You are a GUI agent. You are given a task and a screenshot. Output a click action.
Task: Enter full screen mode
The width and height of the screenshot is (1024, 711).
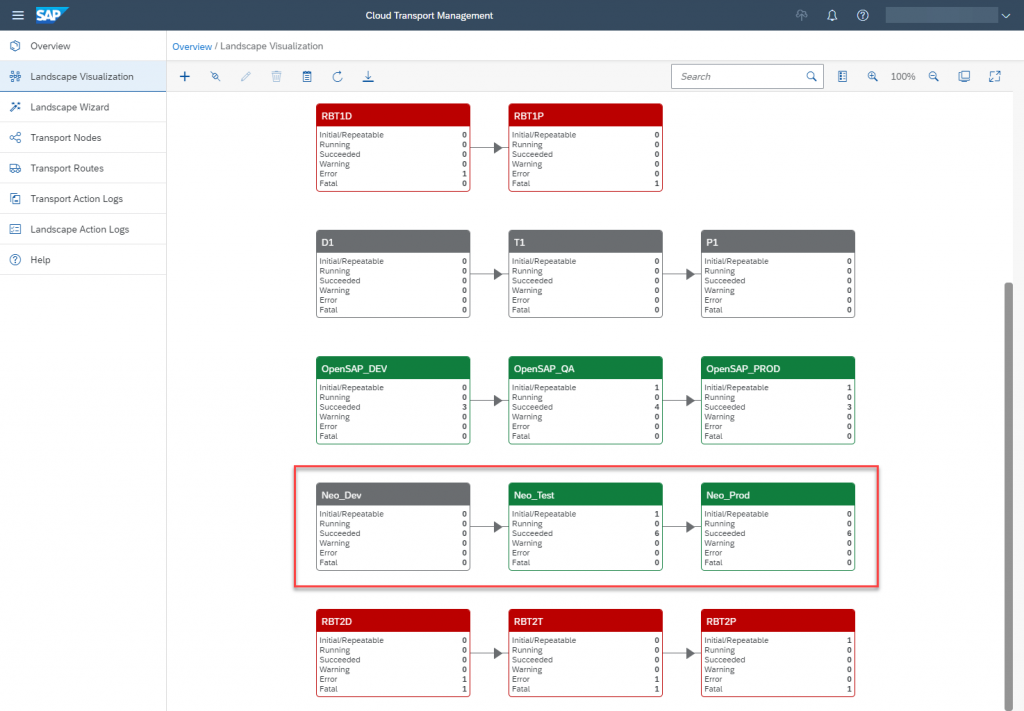click(x=995, y=76)
